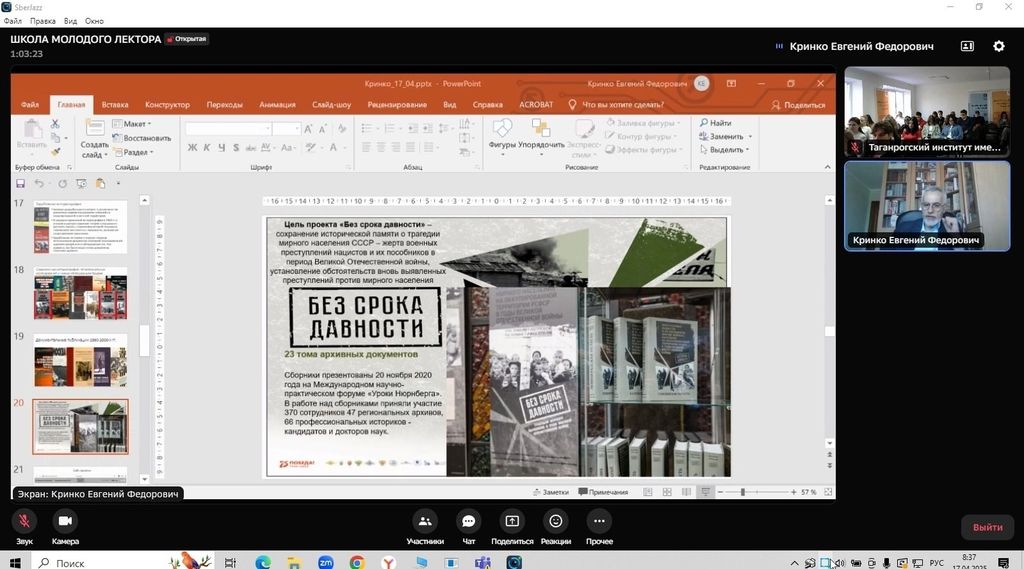Image resolution: width=1024 pixels, height=569 pixels.
Task: Click the Найти find button
Action: [715, 123]
